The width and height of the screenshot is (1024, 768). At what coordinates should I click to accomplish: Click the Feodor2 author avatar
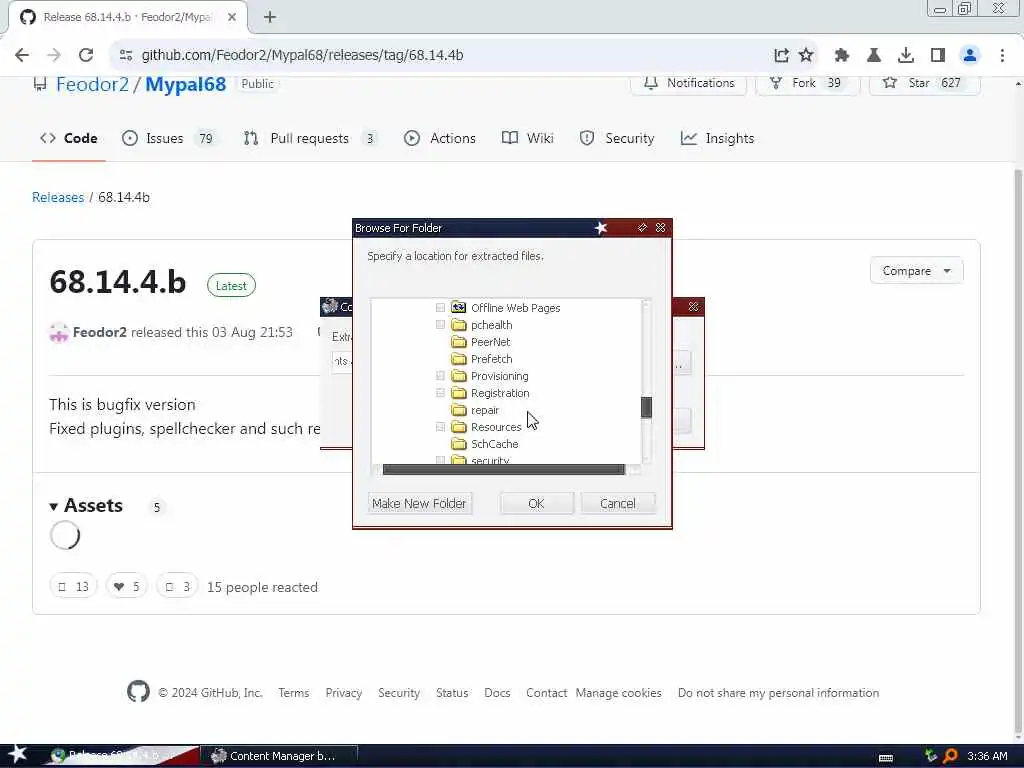point(59,332)
